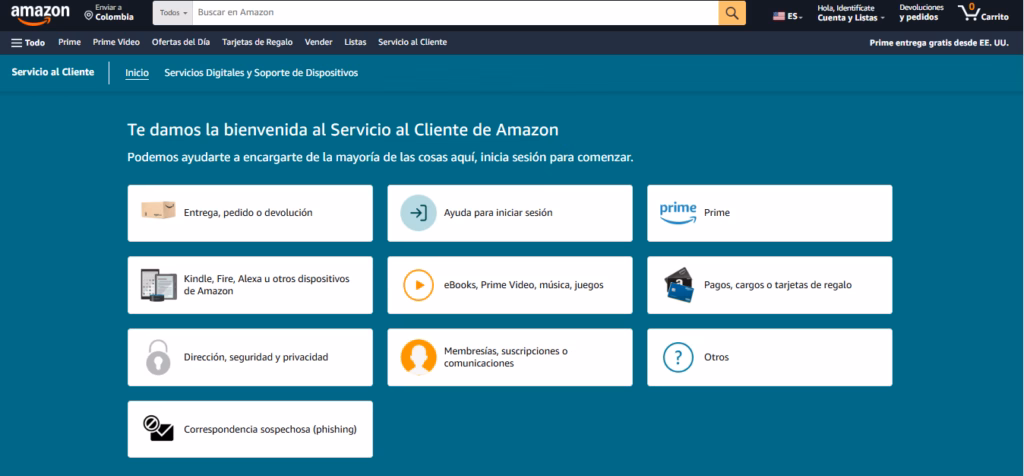Click the phishing envelope icon

point(158,428)
